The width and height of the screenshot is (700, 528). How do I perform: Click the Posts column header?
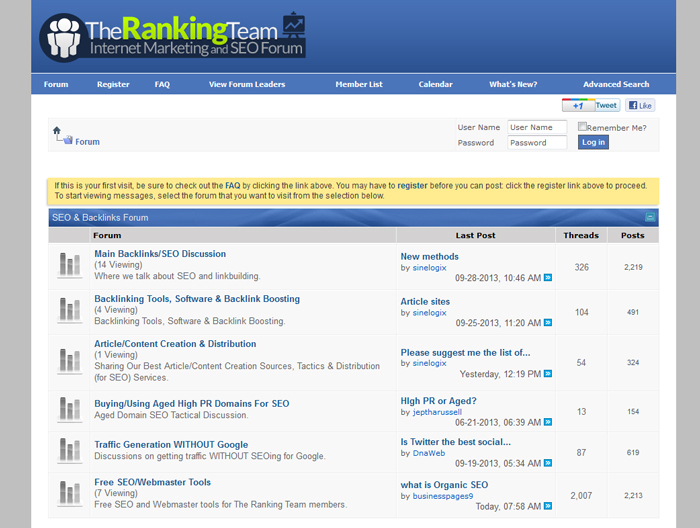pos(633,235)
